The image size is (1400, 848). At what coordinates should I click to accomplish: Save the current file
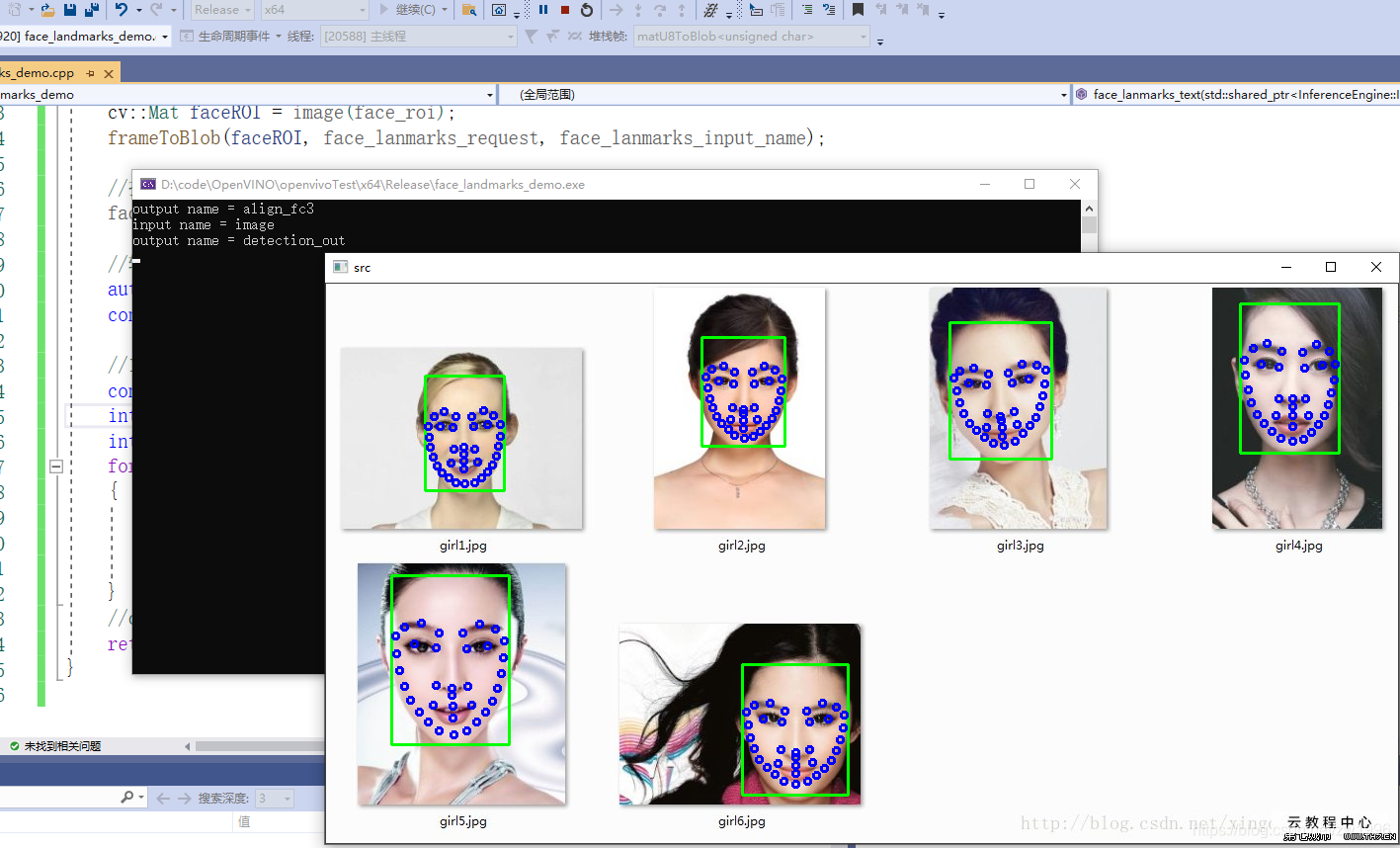point(70,10)
